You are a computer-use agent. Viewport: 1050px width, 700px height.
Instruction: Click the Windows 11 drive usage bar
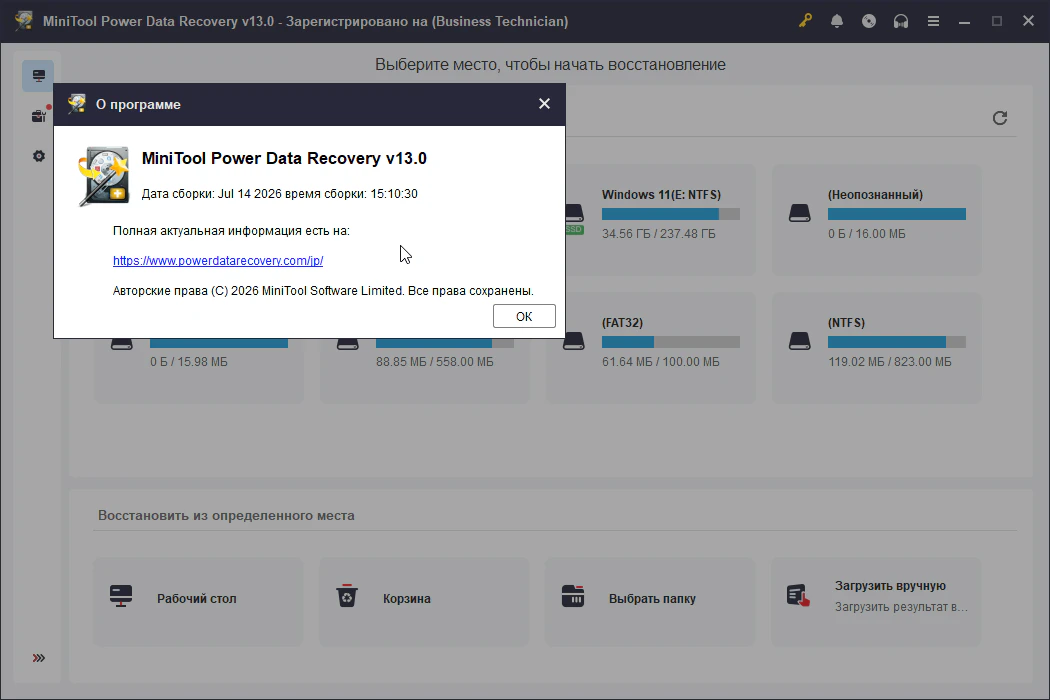pyautogui.click(x=670, y=214)
